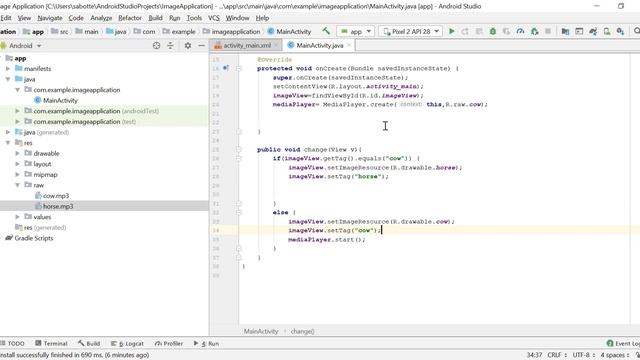640x360 pixels.
Task: Open the Profile app gauge icon
Action: tap(520, 31)
